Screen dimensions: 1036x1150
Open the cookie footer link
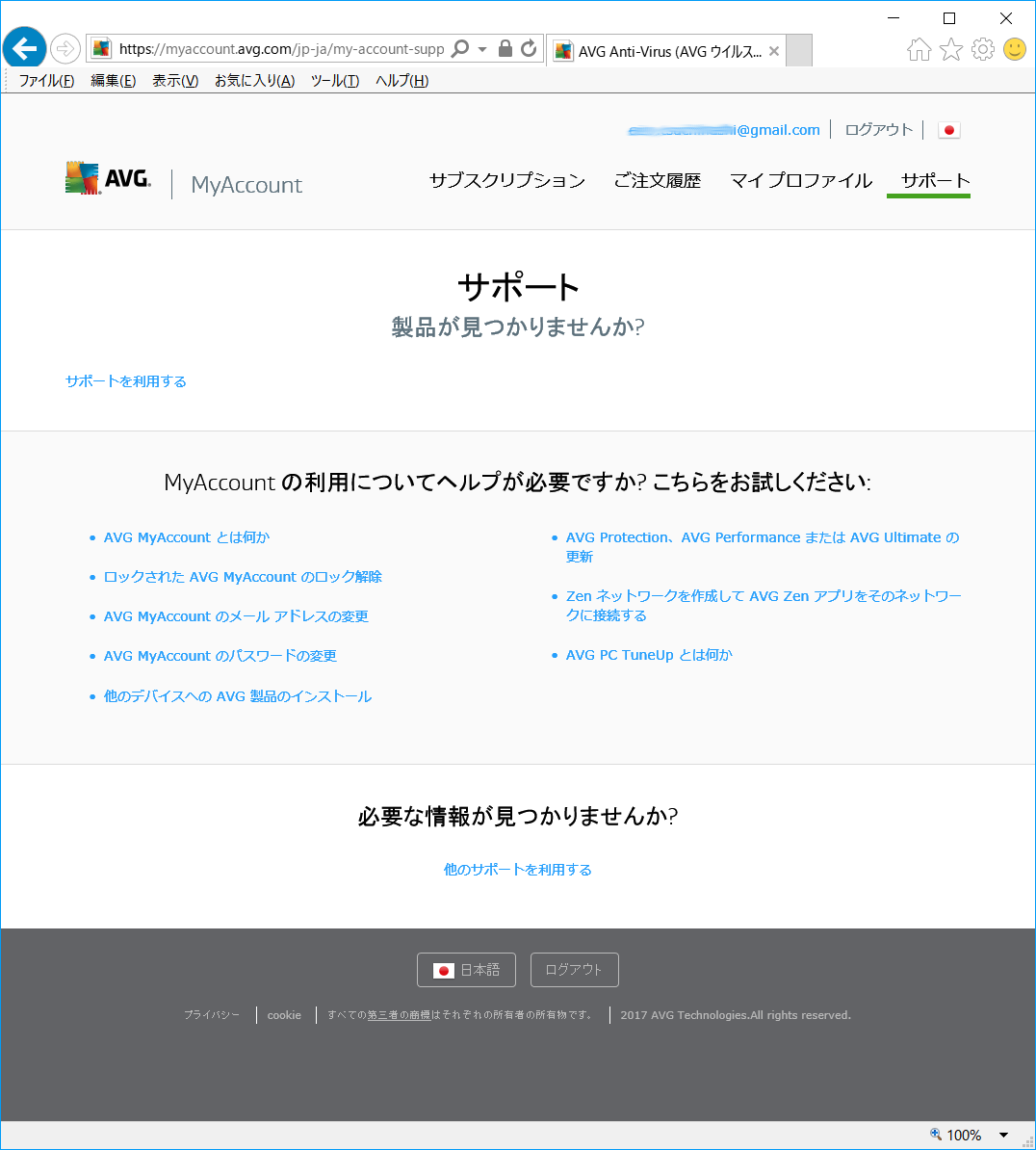(x=284, y=1015)
